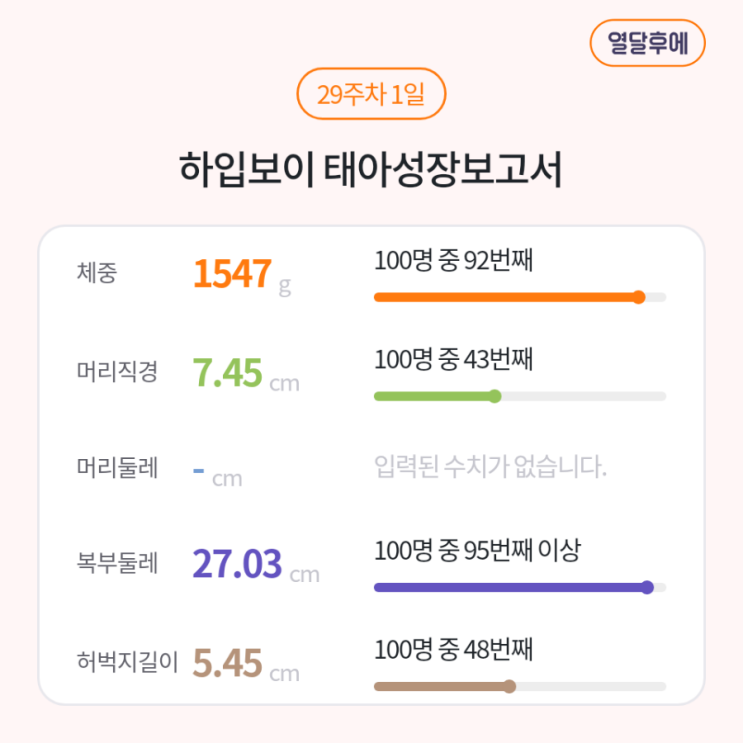
Task: Click 100명 중 95번째 이상 text
Action: (x=477, y=550)
